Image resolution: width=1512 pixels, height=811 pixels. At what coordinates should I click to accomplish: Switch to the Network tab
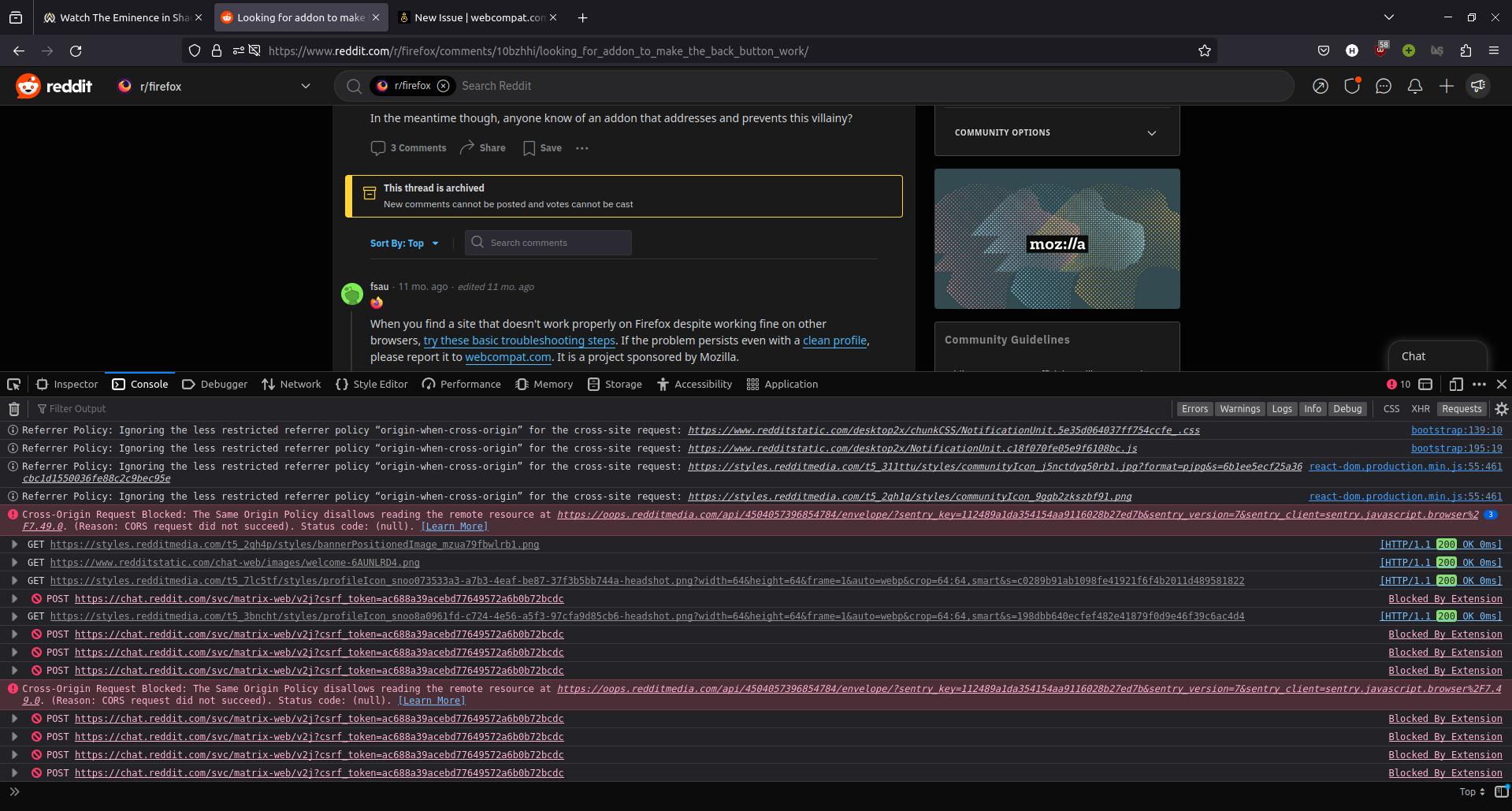(292, 384)
